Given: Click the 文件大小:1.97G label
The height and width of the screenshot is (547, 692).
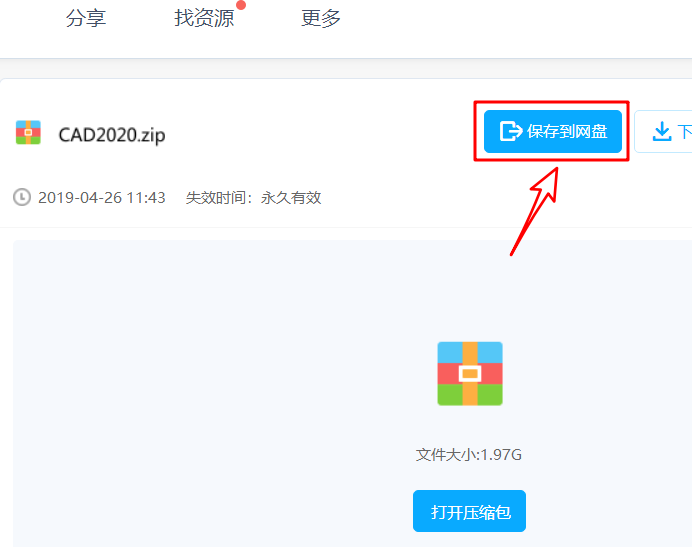Looking at the screenshot, I should click(469, 455).
